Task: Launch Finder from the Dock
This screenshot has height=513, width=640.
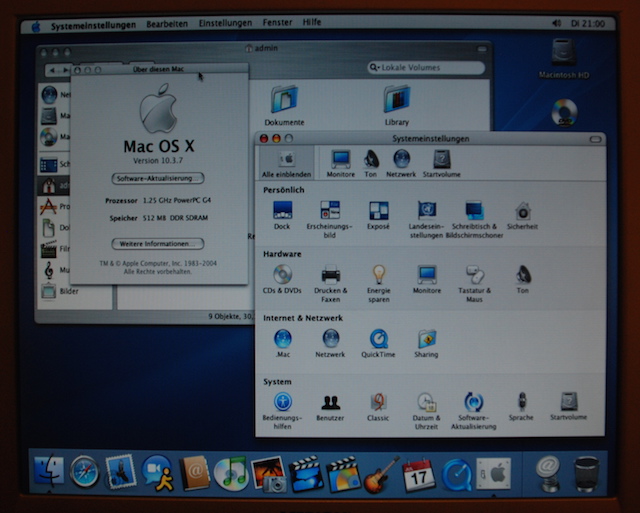Action: (x=49, y=471)
